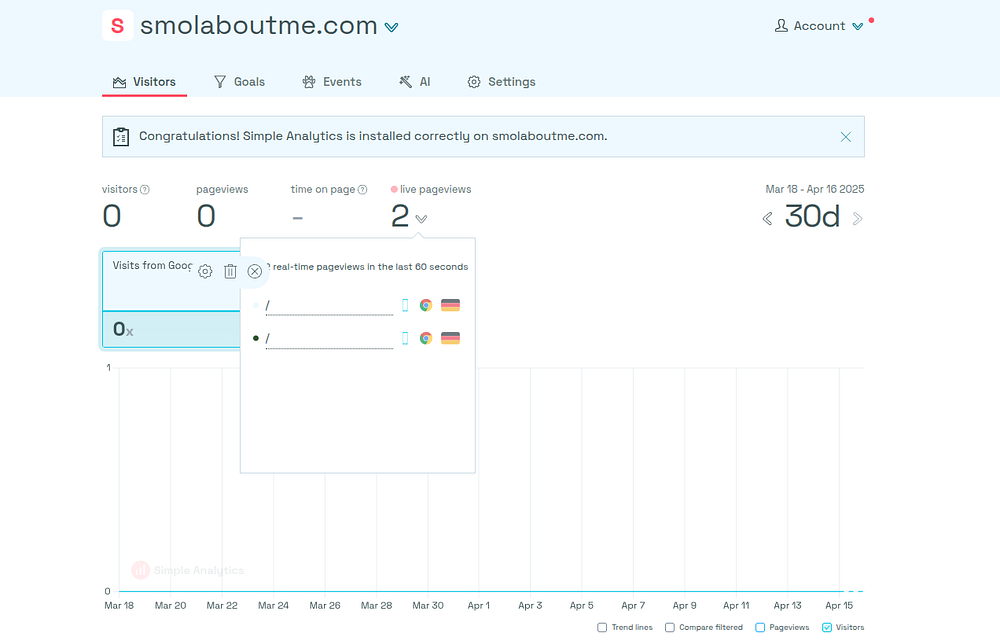Click the red S site logo
This screenshot has height=641, width=1000.
(x=117, y=26)
